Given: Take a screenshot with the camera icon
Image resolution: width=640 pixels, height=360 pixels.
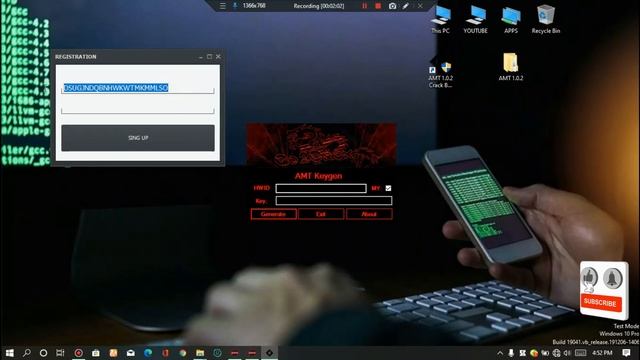Looking at the screenshot, I should 392,6.
